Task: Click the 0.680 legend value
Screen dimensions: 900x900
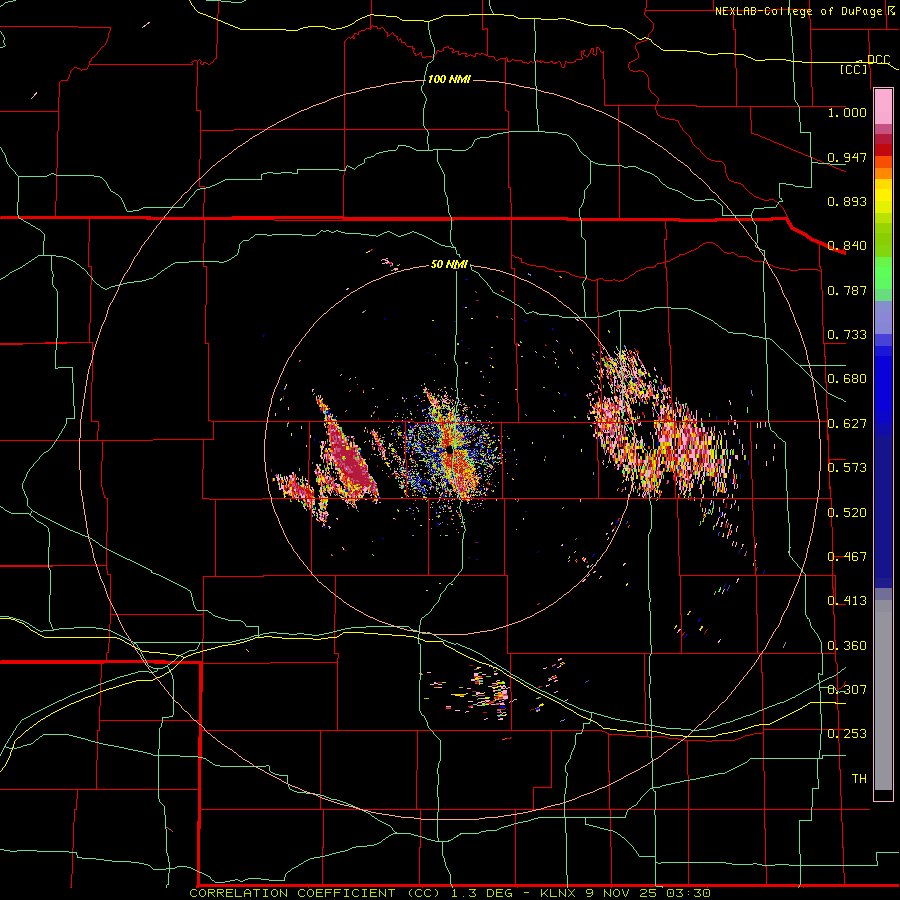Action: point(847,379)
